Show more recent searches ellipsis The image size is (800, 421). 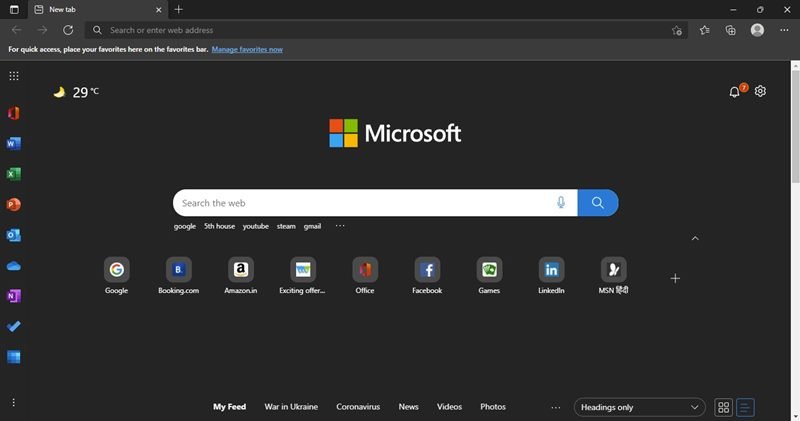340,226
